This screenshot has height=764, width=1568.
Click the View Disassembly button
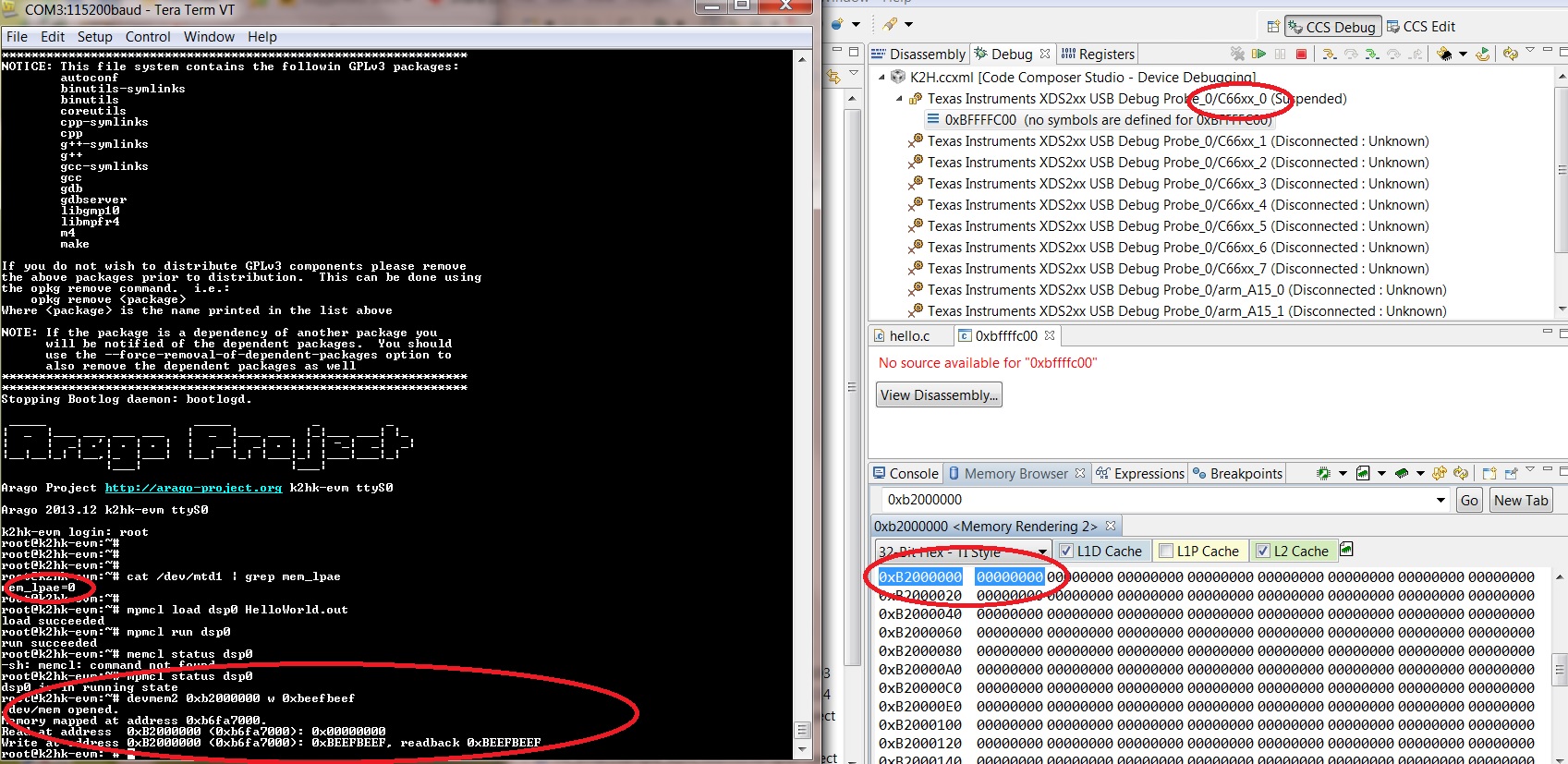939,395
